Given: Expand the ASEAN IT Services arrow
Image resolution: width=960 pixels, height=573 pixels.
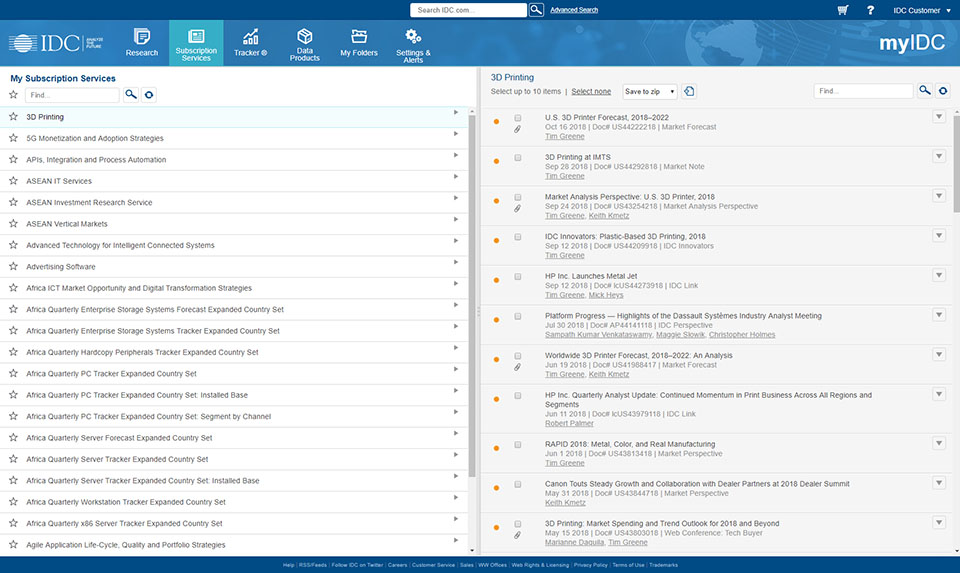Looking at the screenshot, I should (456, 176).
